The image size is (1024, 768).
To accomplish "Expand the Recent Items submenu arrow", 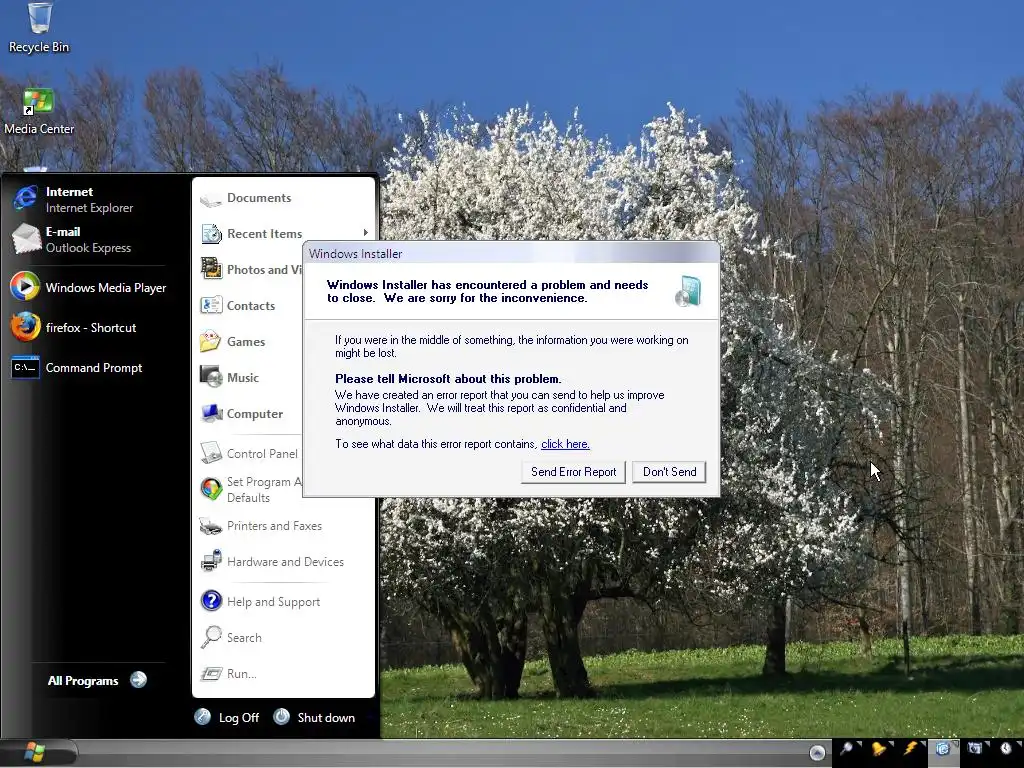I will (366, 233).
